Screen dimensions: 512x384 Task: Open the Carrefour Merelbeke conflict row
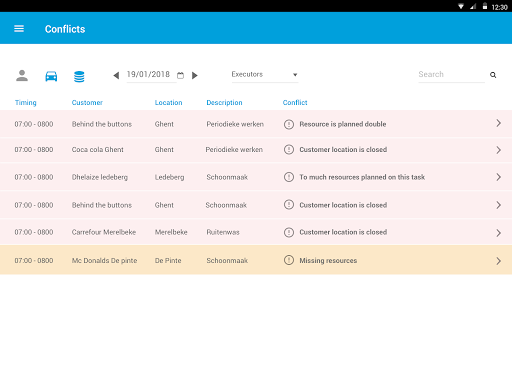point(256,232)
